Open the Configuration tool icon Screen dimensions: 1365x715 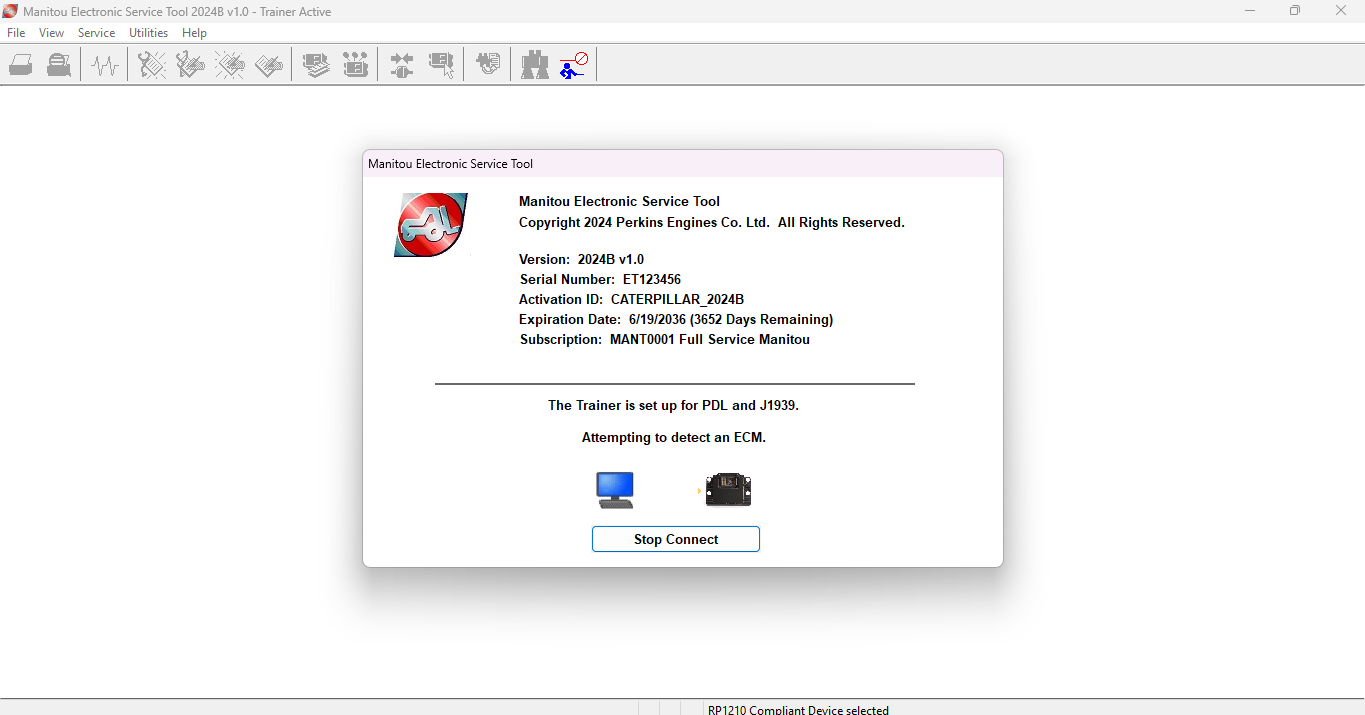point(355,66)
